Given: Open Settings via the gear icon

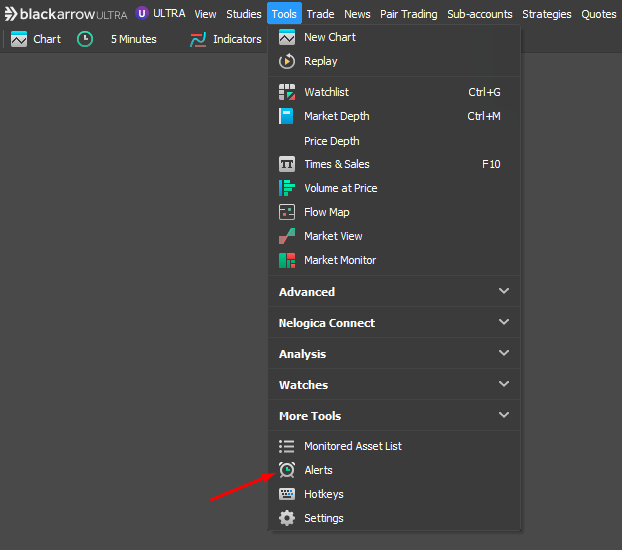Looking at the screenshot, I should click(287, 518).
